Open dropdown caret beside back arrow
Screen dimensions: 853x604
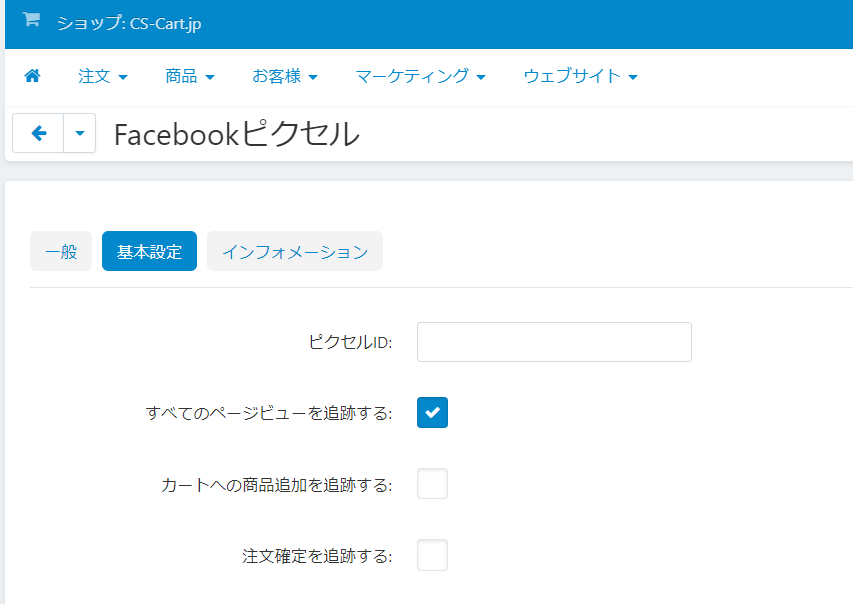coord(79,133)
